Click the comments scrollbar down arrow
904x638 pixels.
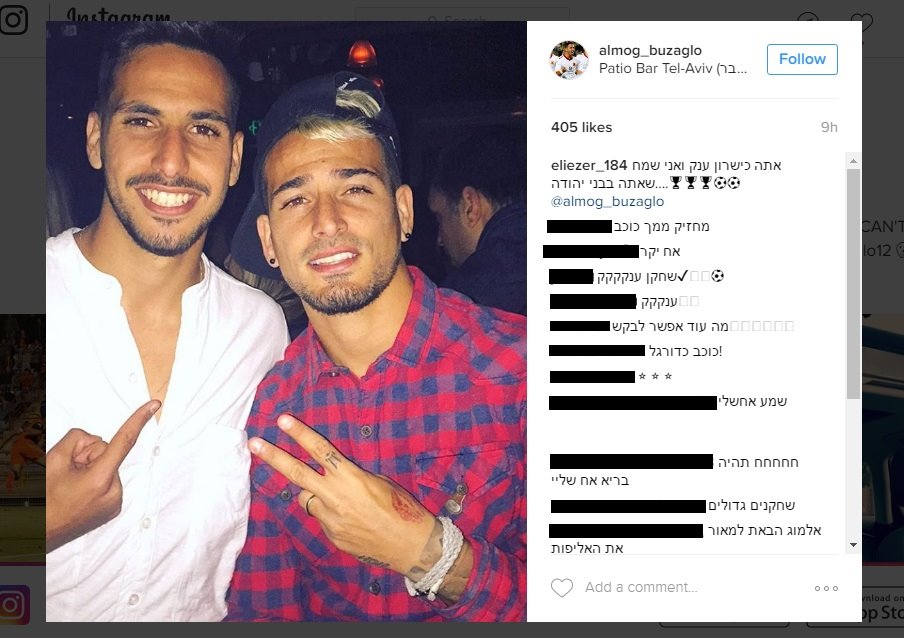pos(853,545)
